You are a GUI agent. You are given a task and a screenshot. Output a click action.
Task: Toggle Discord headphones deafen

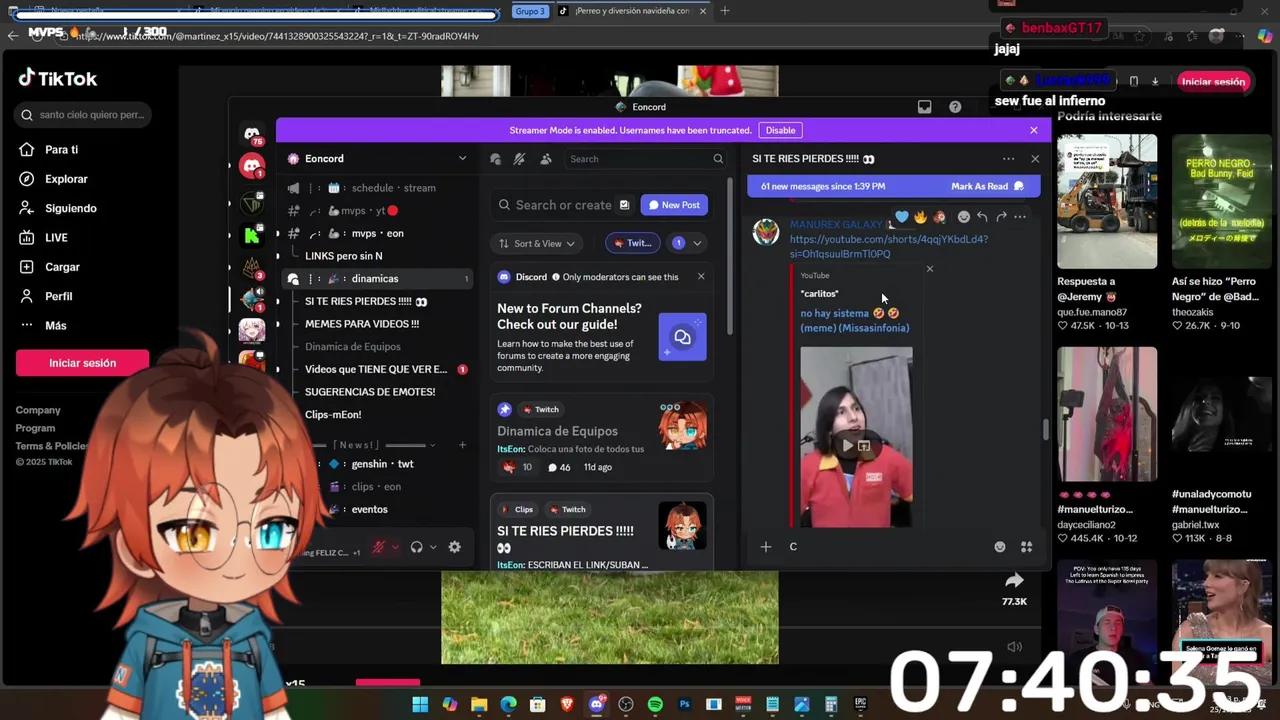(x=416, y=547)
